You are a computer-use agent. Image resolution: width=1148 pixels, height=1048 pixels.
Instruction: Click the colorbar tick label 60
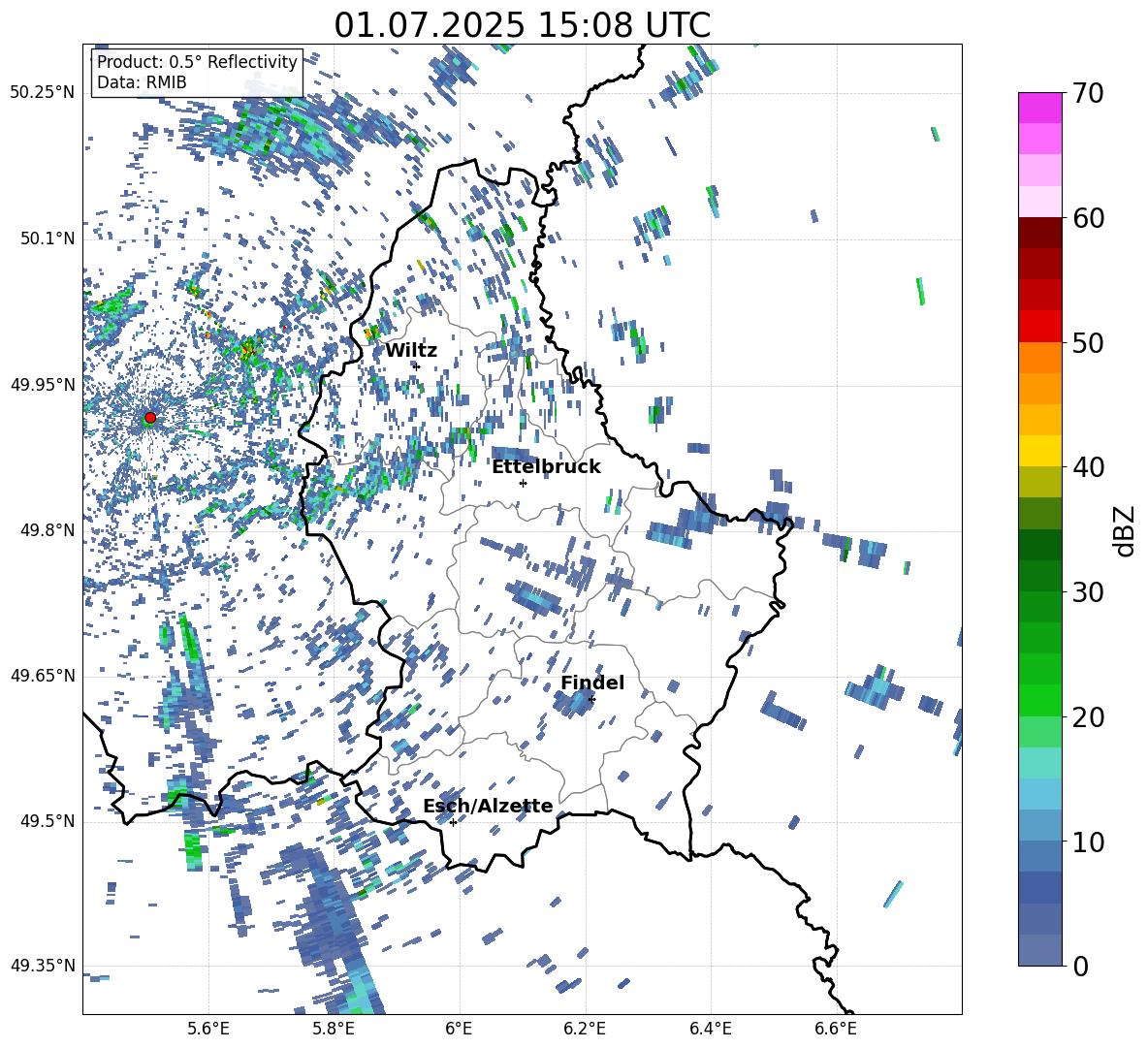1089,218
